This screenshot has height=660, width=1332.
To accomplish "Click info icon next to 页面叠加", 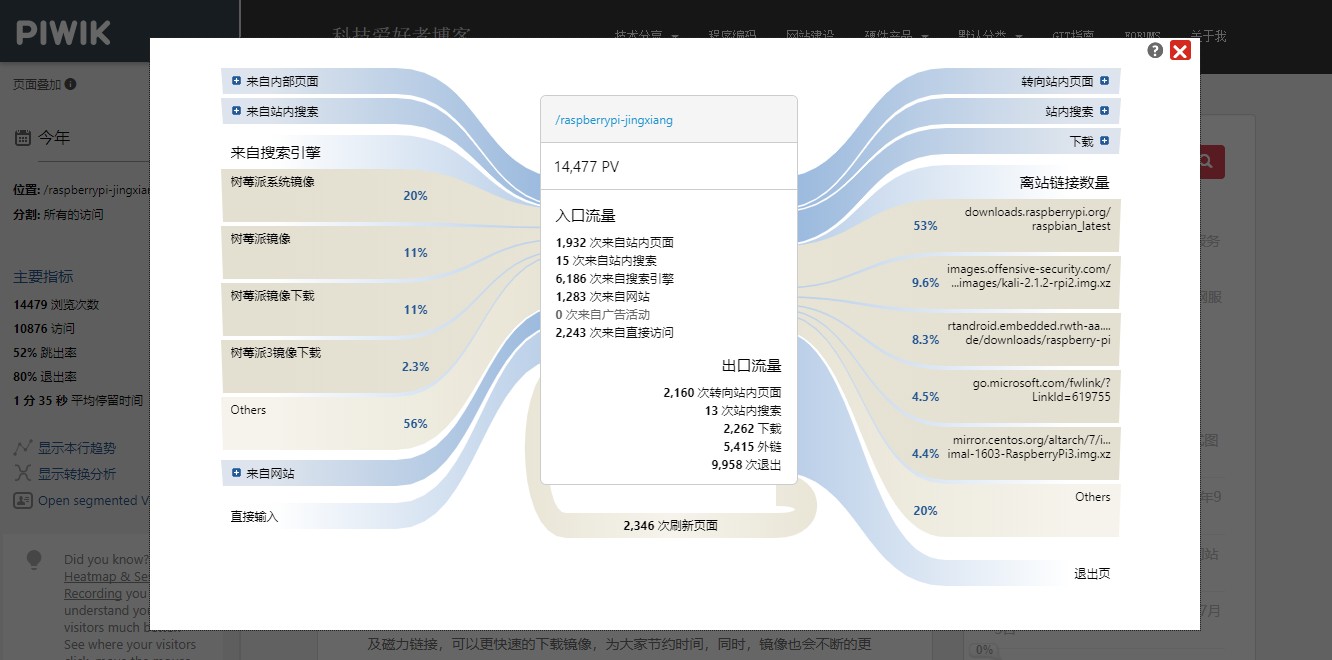I will (71, 85).
